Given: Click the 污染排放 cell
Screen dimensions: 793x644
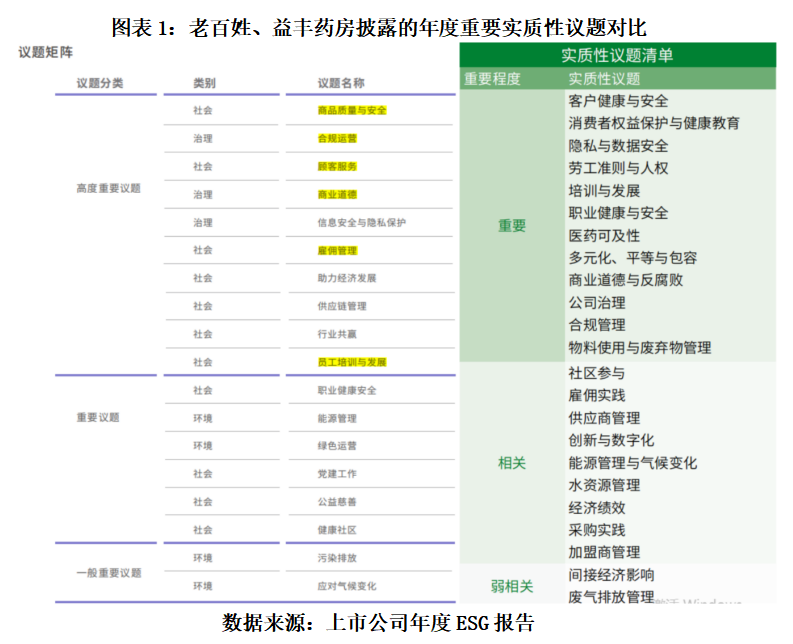Looking at the screenshot, I should pos(337,558).
